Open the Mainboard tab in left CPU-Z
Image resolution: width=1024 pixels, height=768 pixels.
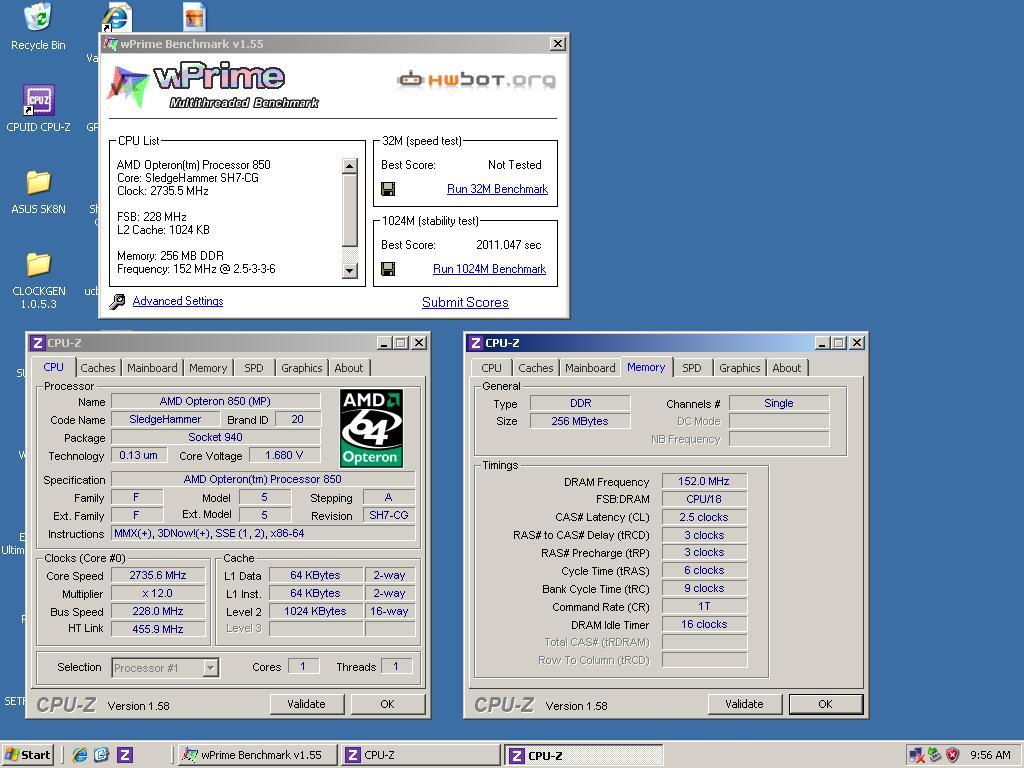(152, 368)
